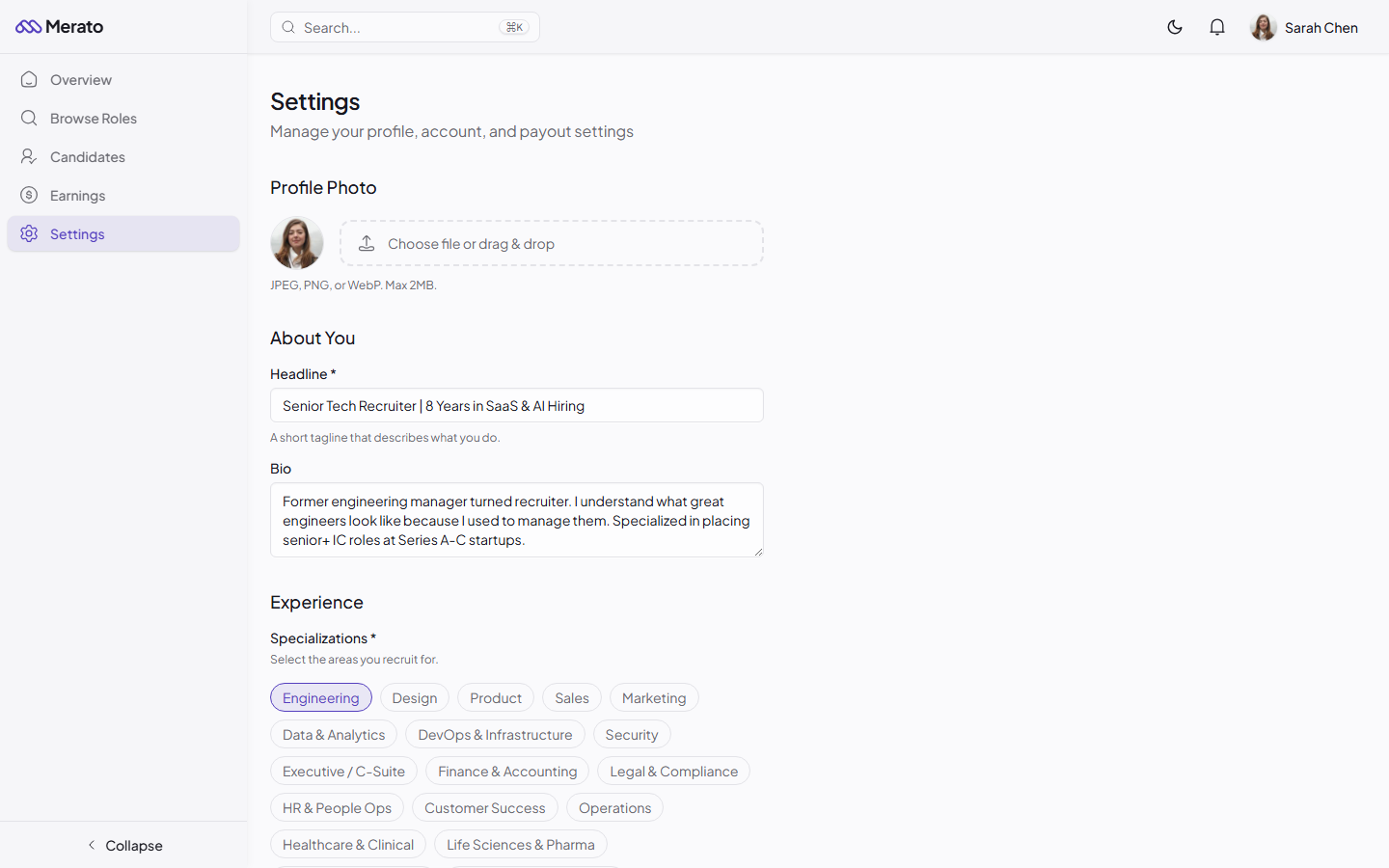Open the Sarah Chen account menu
Image resolution: width=1389 pixels, height=868 pixels.
1304,27
